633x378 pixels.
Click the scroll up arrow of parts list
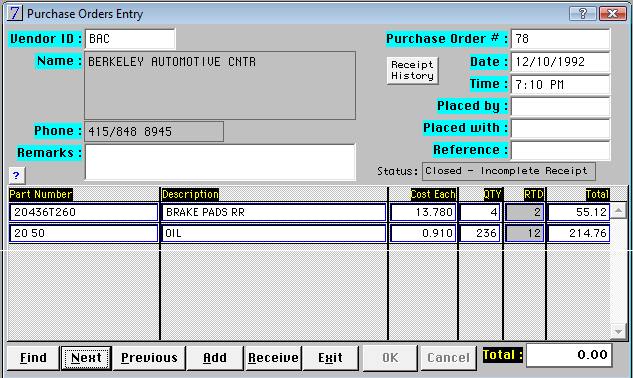(x=618, y=210)
